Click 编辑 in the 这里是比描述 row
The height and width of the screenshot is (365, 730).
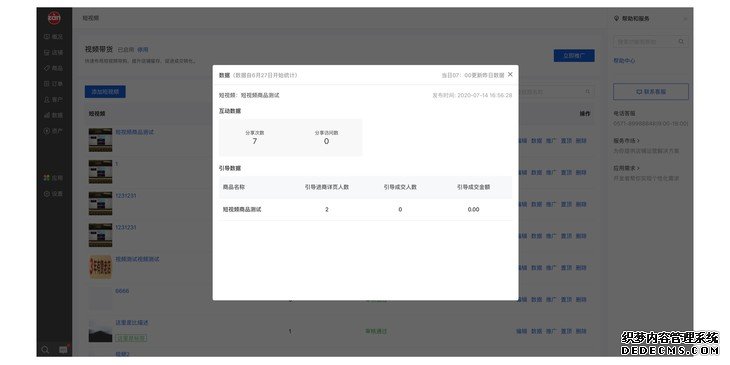521,331
